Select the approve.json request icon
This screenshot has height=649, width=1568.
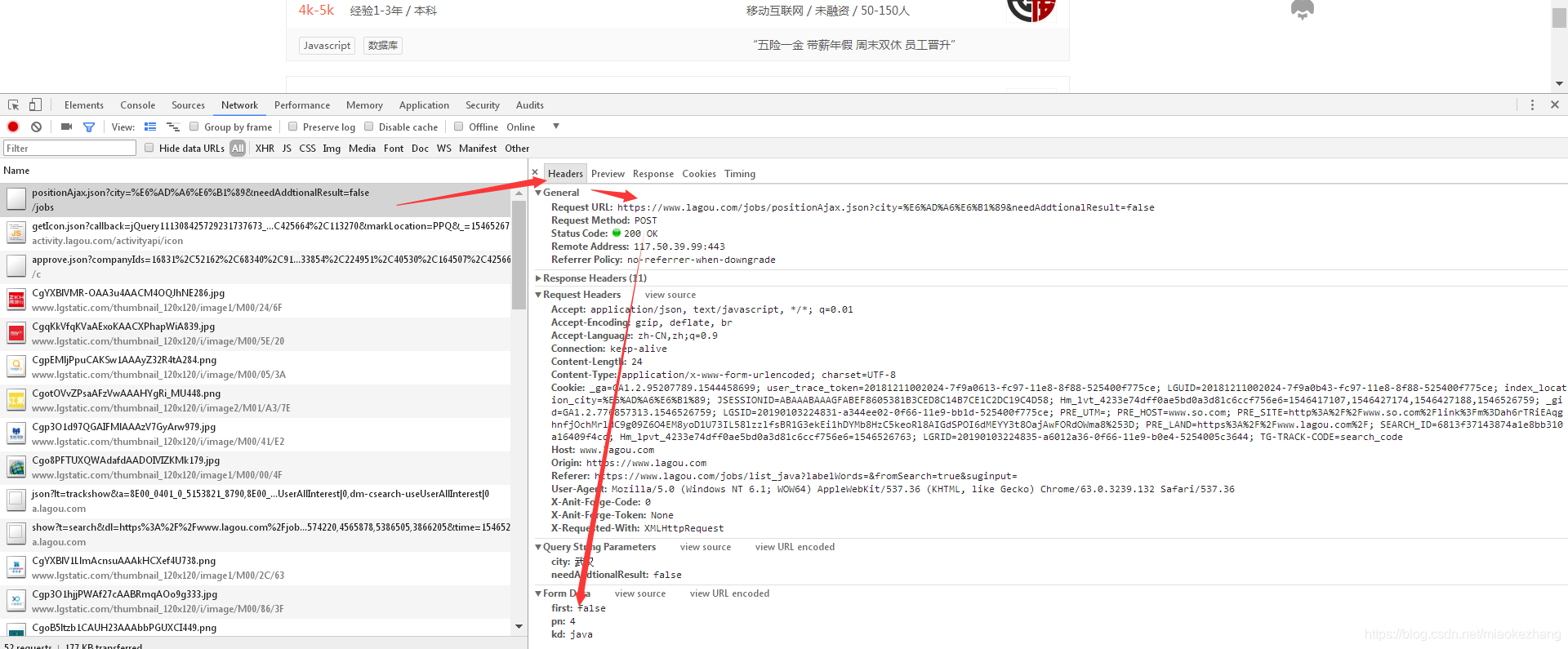point(16,266)
